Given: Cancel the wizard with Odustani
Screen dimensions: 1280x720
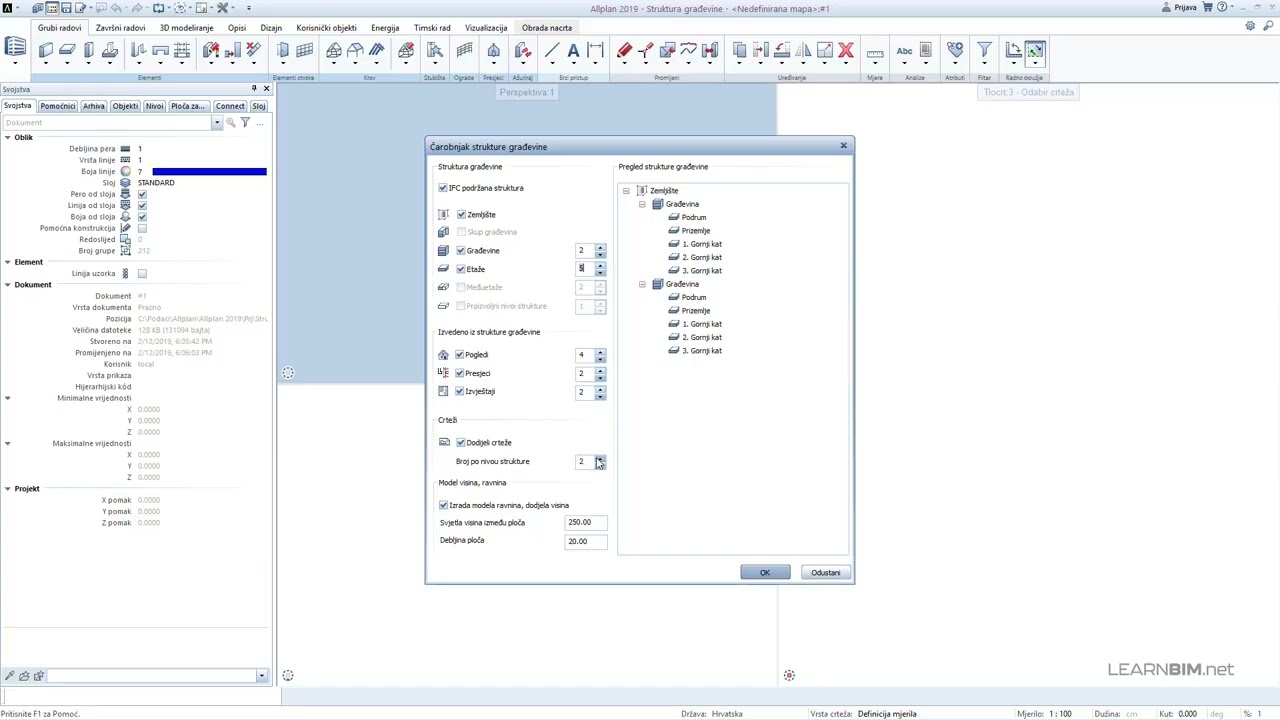Looking at the screenshot, I should [x=826, y=573].
